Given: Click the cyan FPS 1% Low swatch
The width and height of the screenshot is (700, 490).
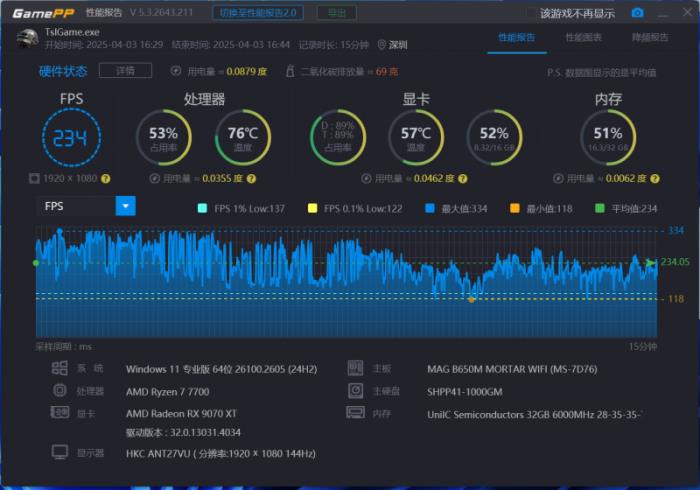Looking at the screenshot, I should pyautogui.click(x=202, y=208).
